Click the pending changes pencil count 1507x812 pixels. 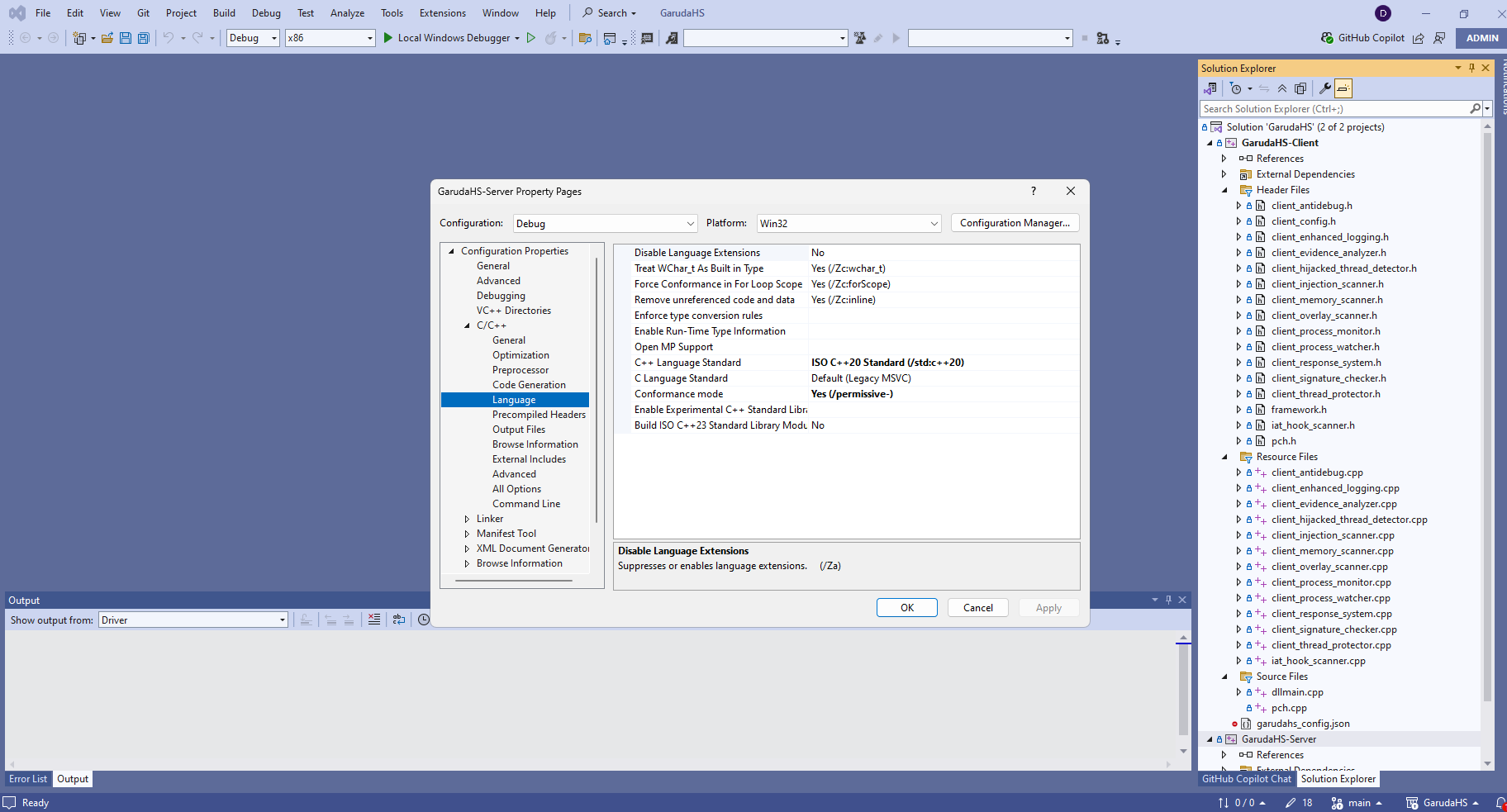click(1299, 803)
